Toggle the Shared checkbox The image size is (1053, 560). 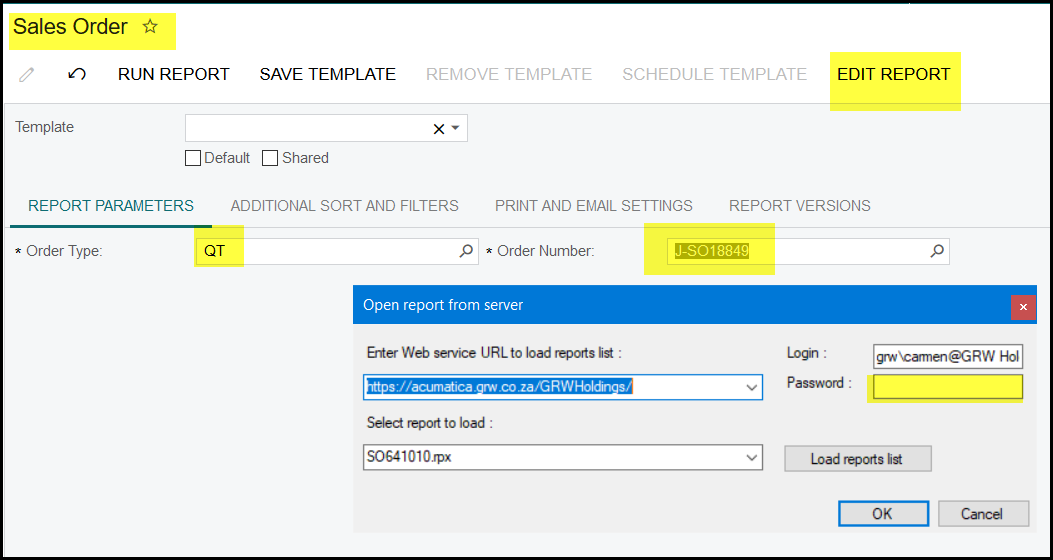pos(270,158)
